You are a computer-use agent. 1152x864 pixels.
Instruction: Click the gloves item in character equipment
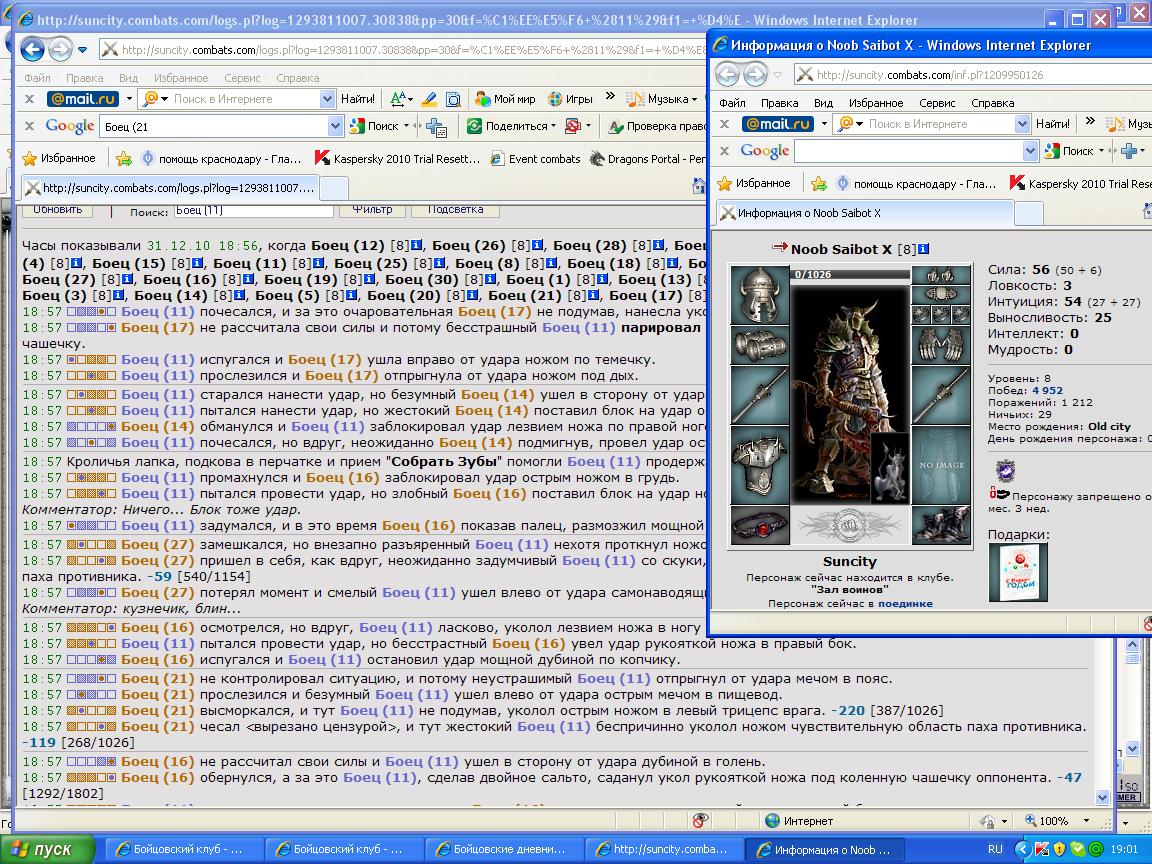(940, 345)
